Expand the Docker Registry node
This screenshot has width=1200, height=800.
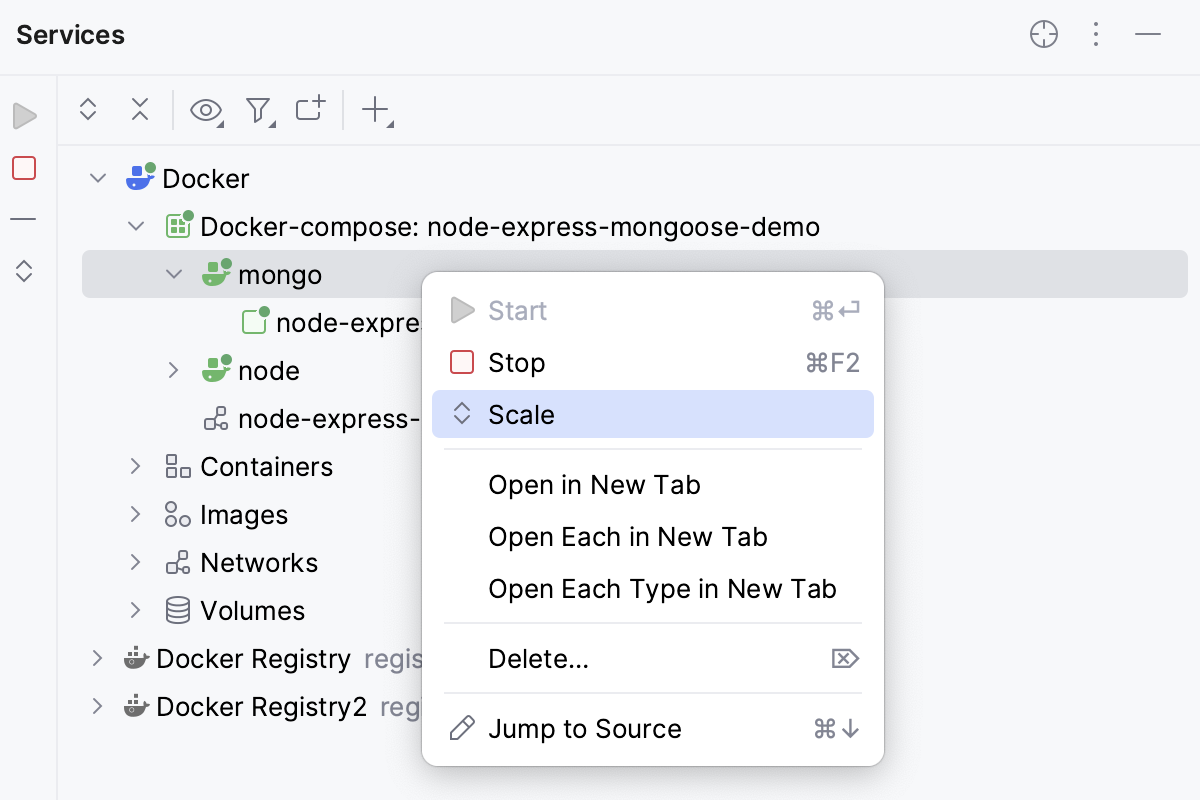point(97,659)
